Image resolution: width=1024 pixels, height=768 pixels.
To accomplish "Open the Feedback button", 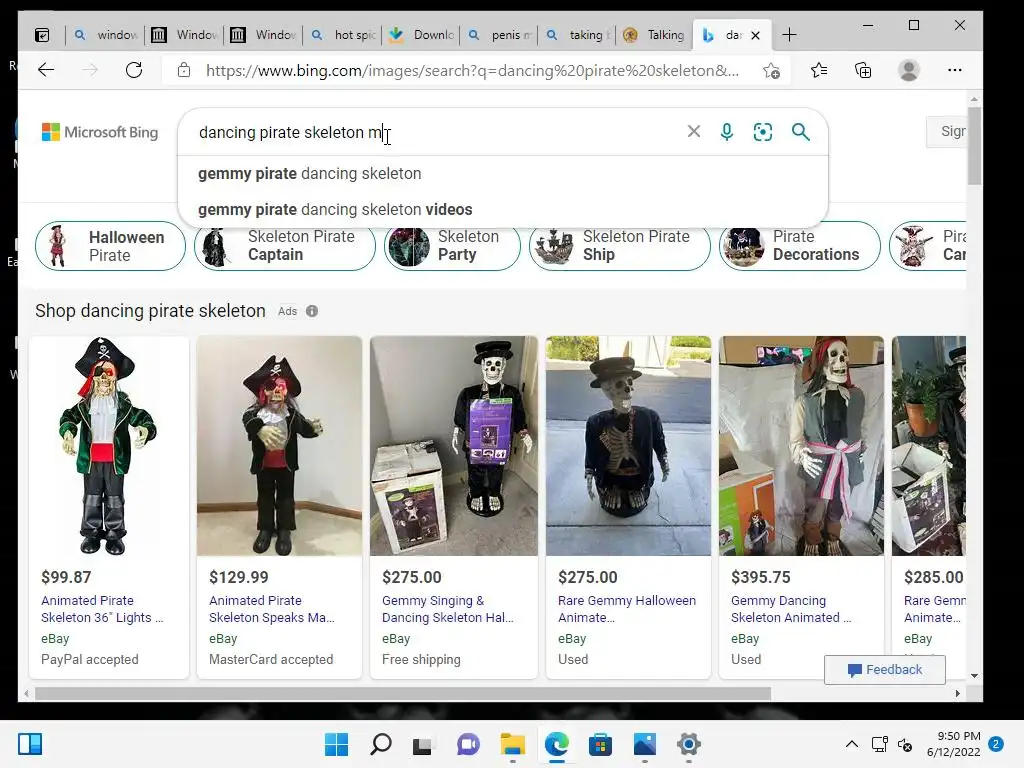I will coord(884,669).
